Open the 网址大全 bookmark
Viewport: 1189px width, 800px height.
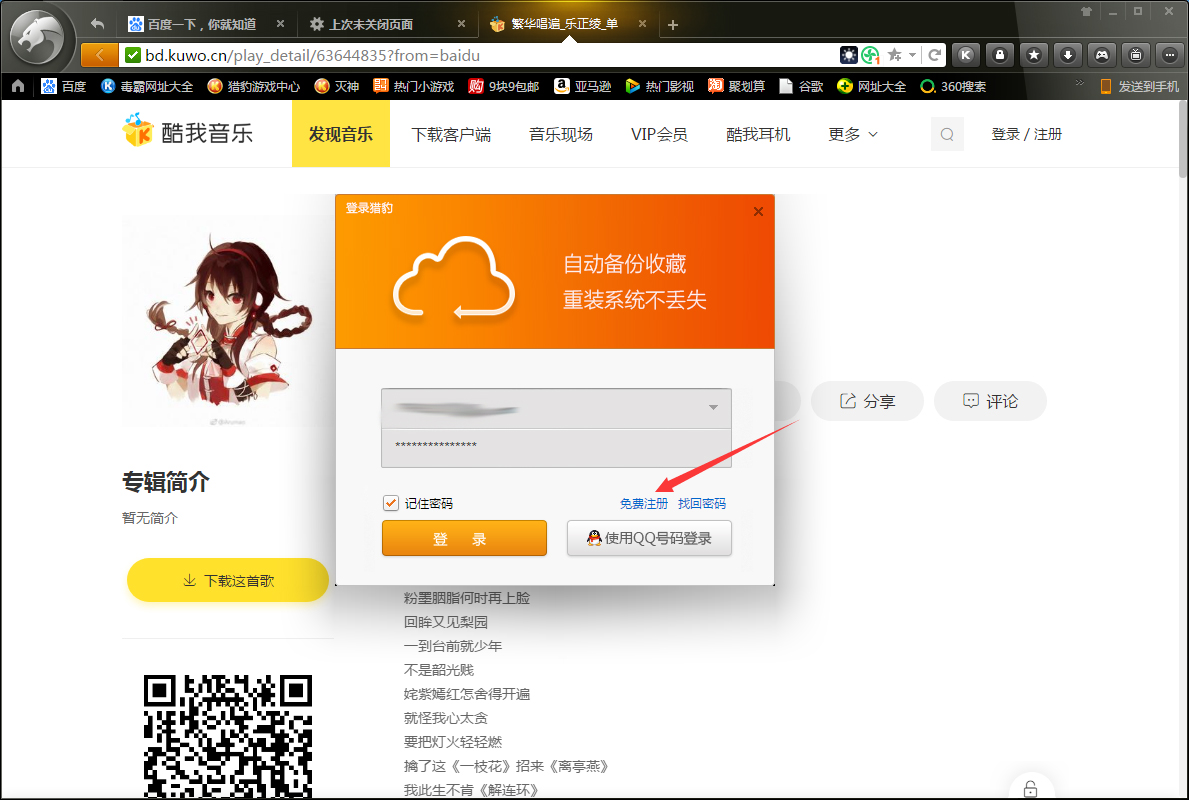point(871,86)
